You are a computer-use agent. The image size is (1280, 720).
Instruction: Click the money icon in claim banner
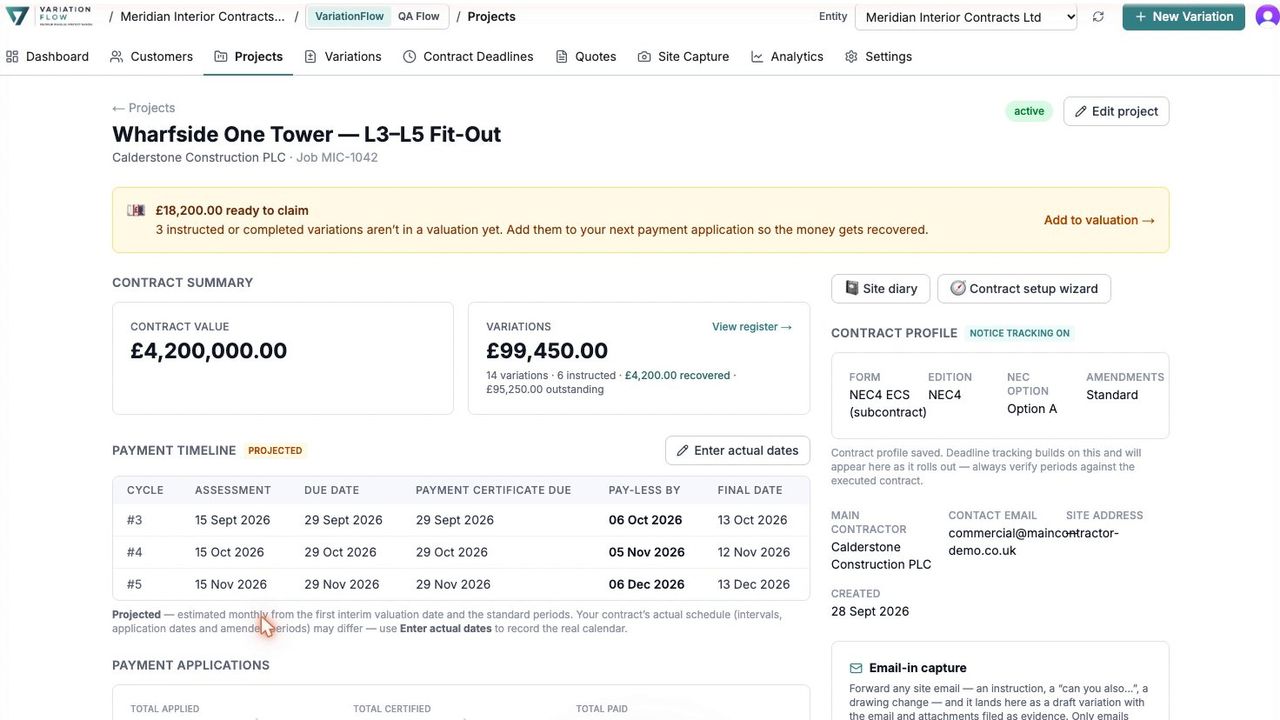click(136, 210)
